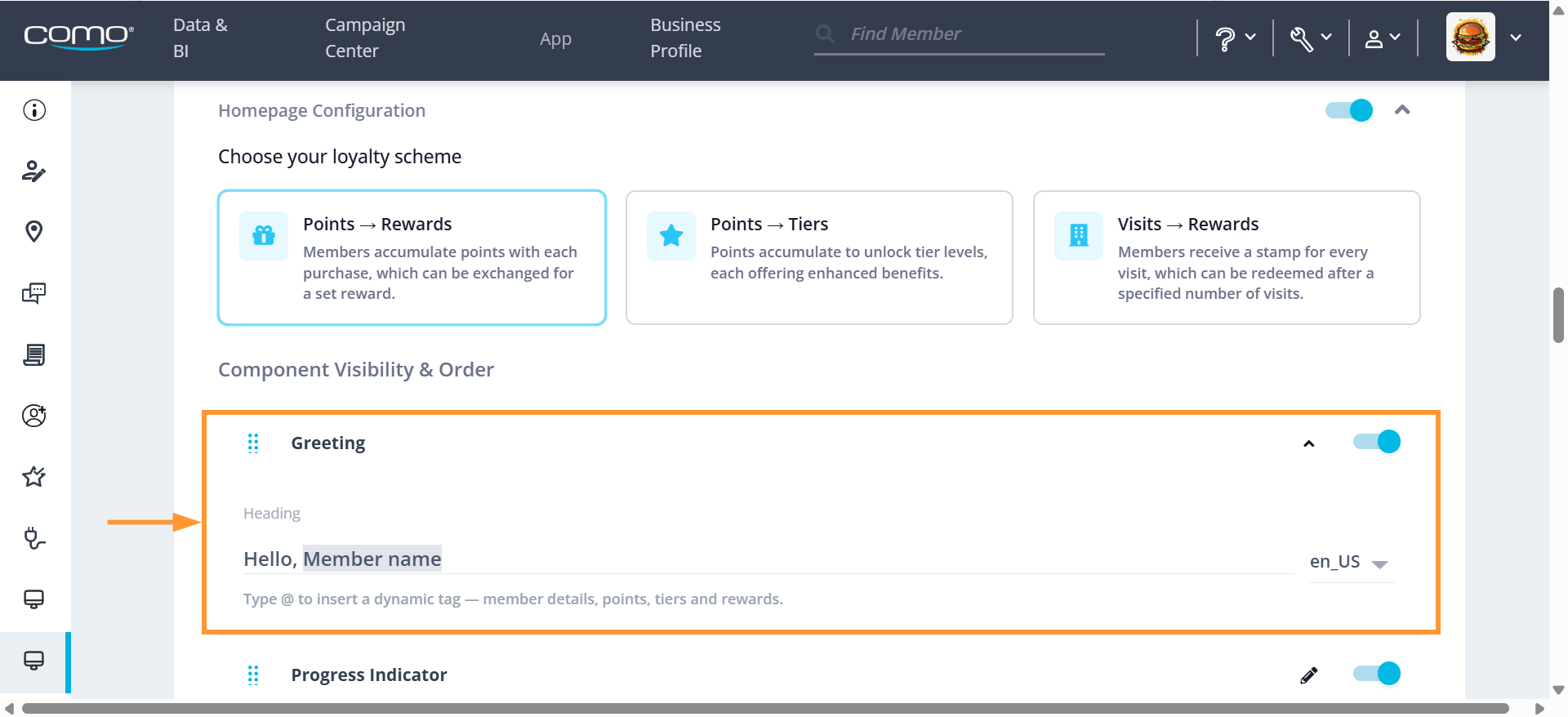Click the Heading greeting text field

(768, 559)
